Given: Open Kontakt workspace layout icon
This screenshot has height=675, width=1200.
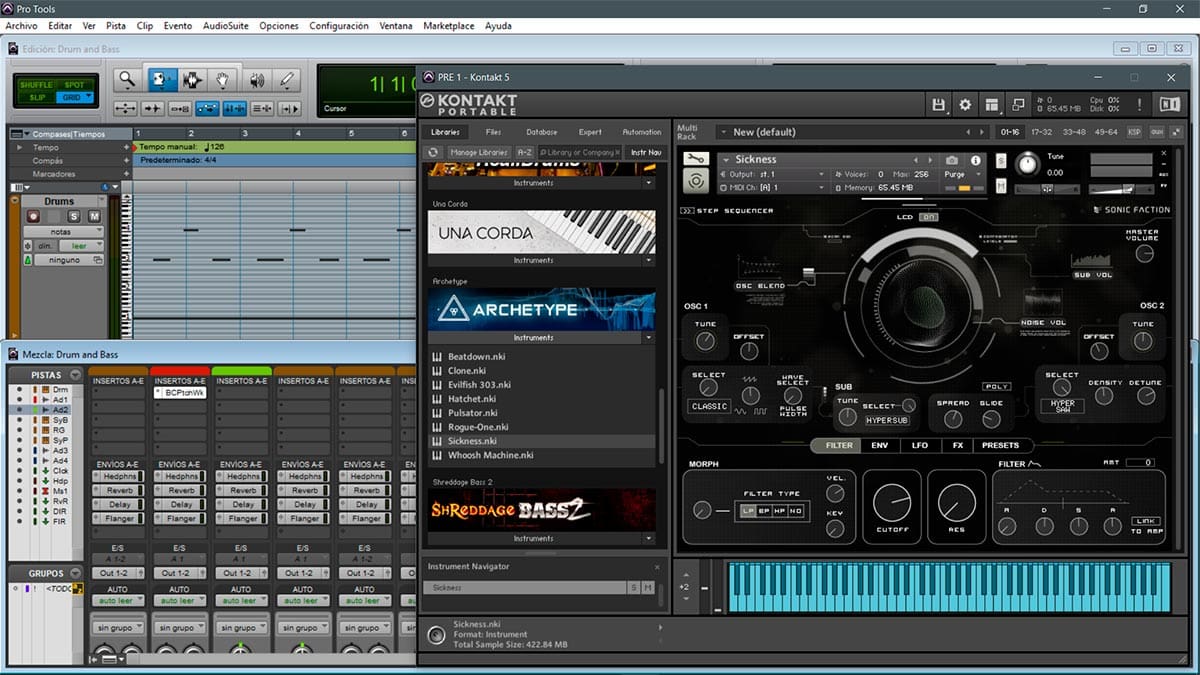Looking at the screenshot, I should click(x=992, y=104).
